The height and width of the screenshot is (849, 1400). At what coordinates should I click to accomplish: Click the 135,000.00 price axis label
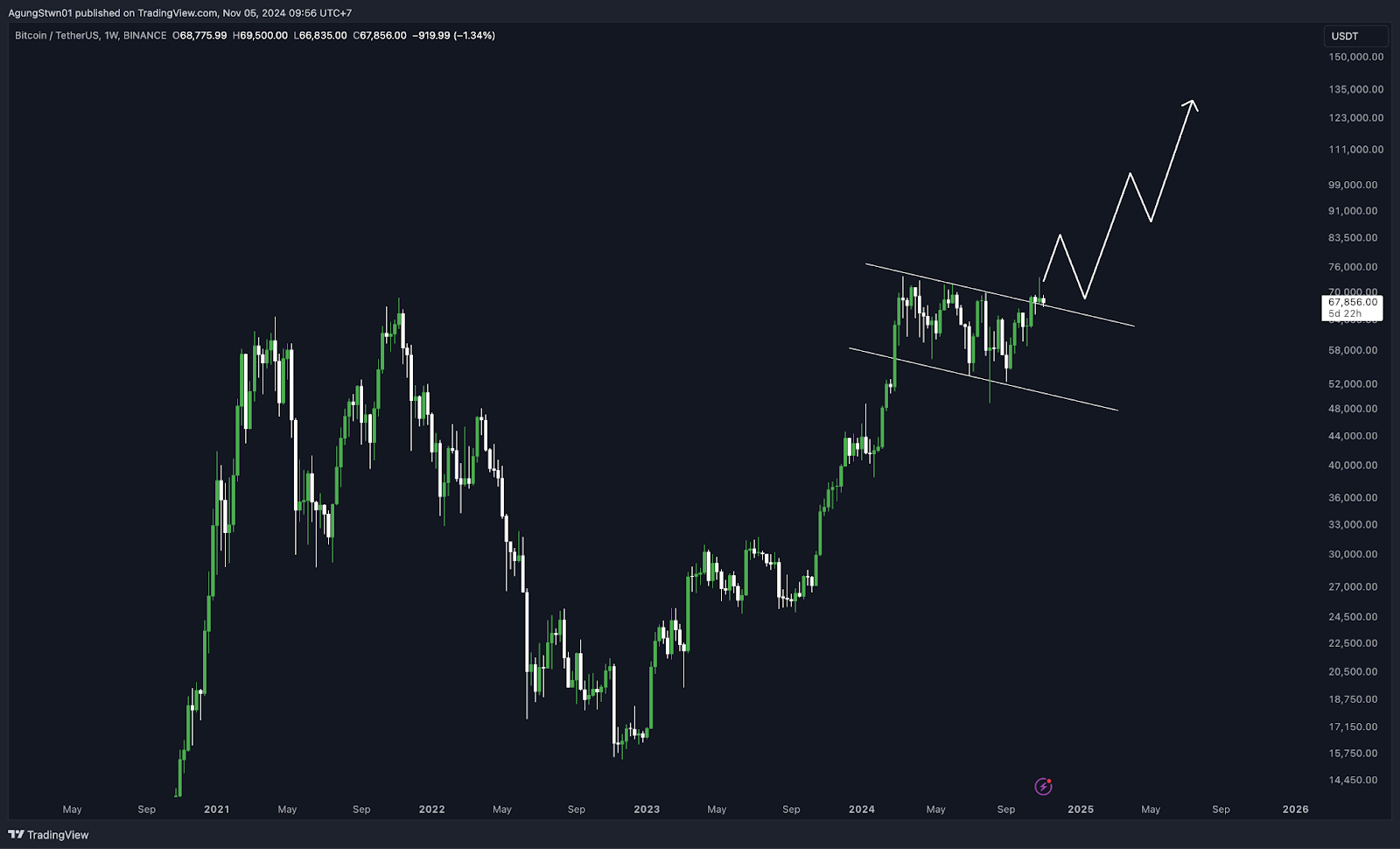pyautogui.click(x=1356, y=89)
